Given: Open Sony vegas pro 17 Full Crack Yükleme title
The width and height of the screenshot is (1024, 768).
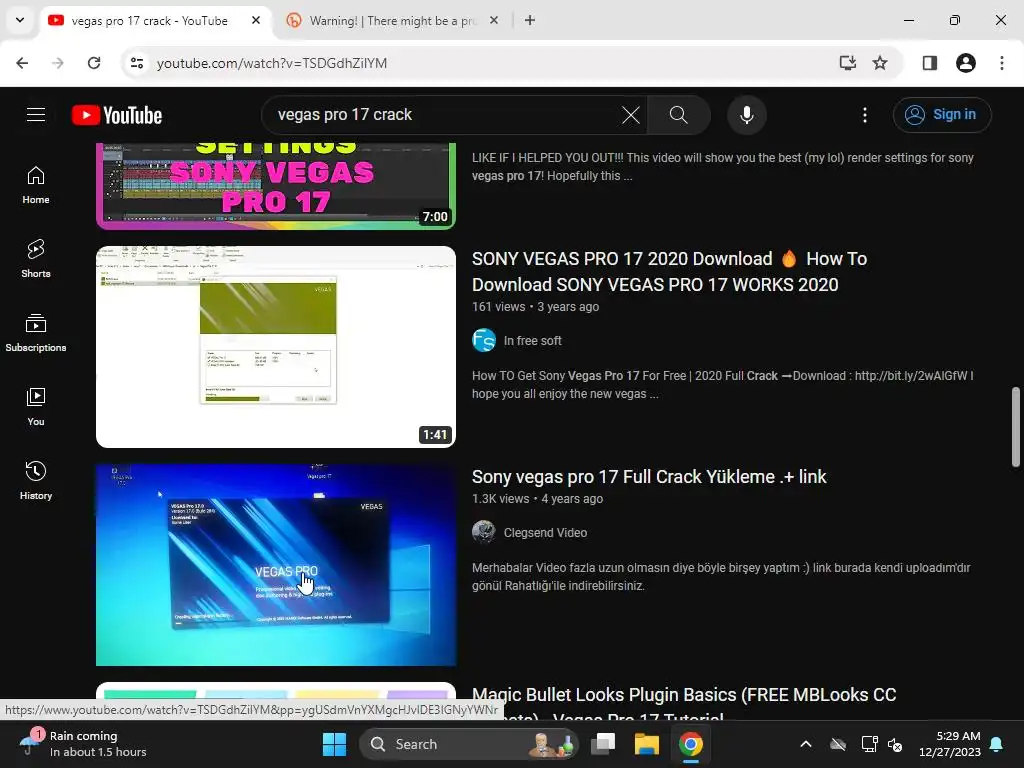Looking at the screenshot, I should pos(649,477).
